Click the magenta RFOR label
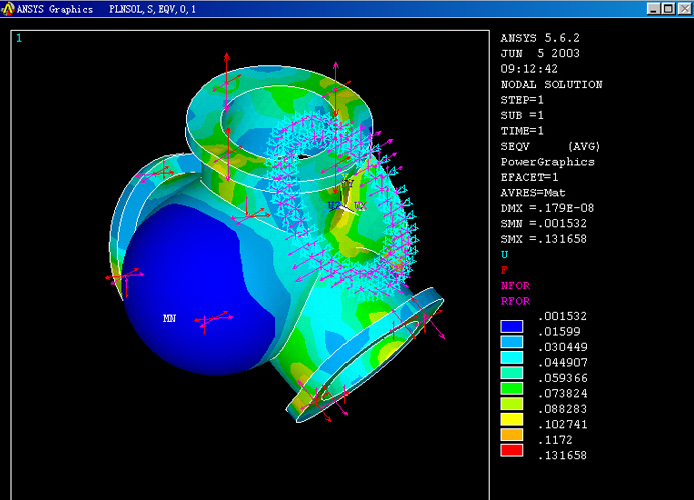Viewport: 694px width, 500px height. point(515,300)
